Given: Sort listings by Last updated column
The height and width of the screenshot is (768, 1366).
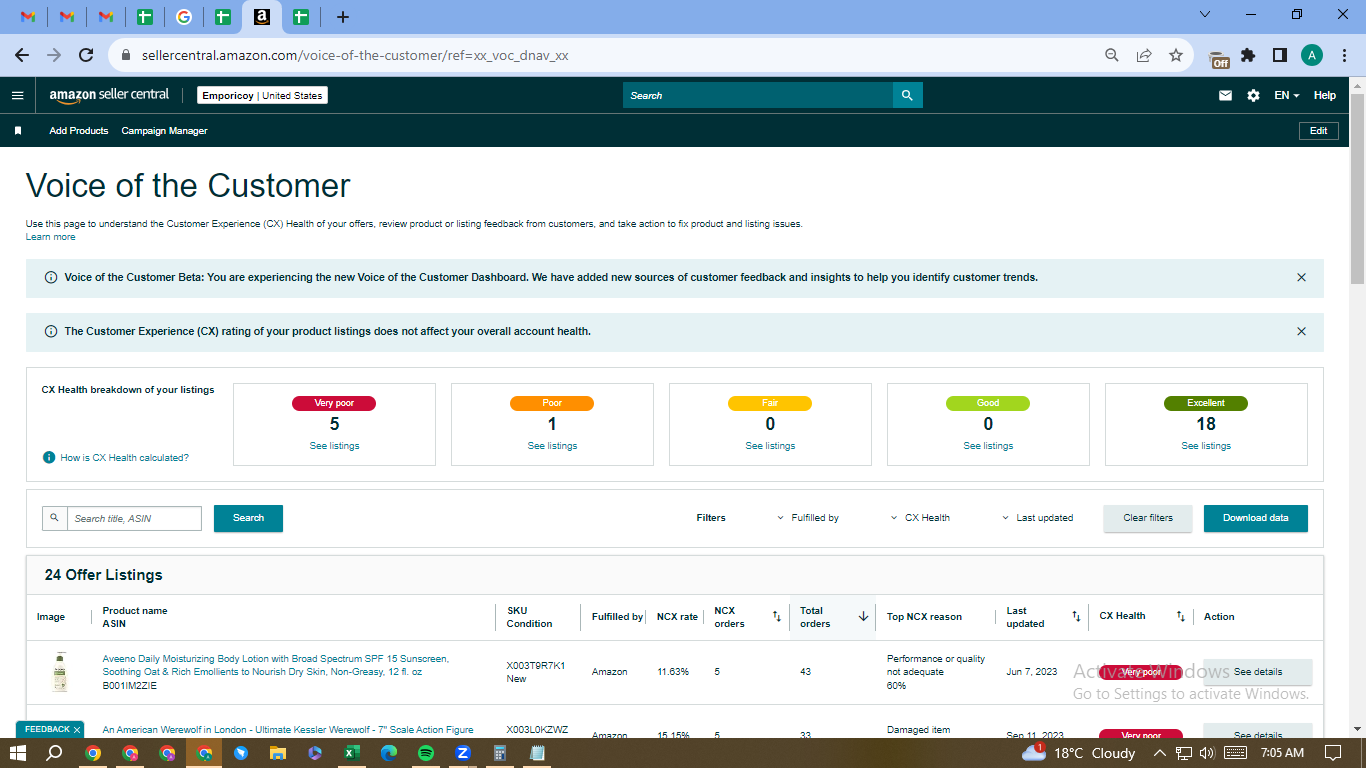Looking at the screenshot, I should (1076, 617).
